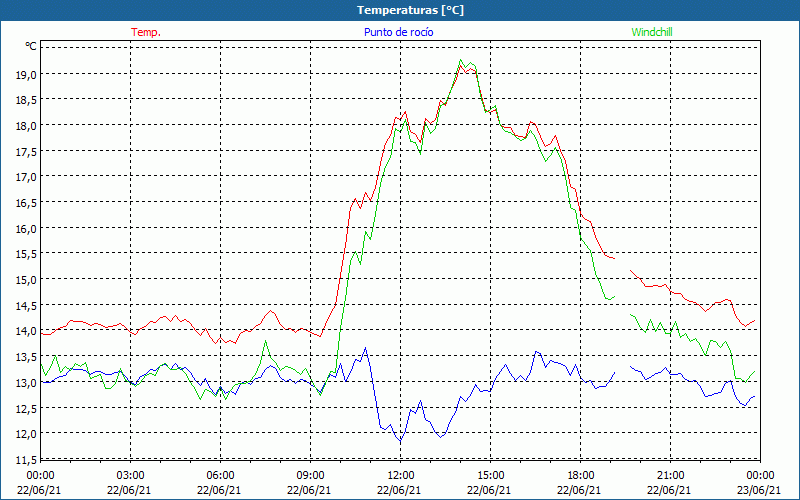Click the '22/06/21' date under the first 00:00
Screen dimensions: 800x500
tap(39, 490)
